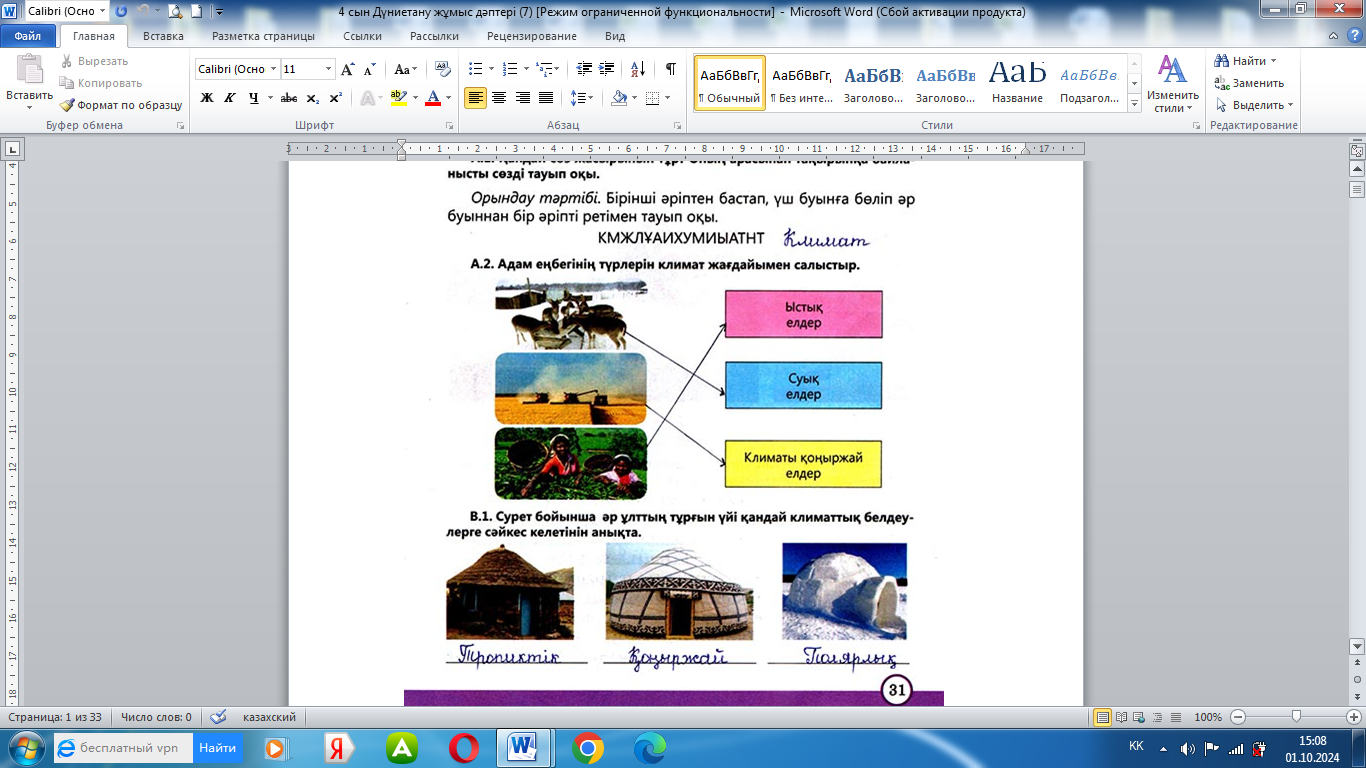Toggle Strikethrough (abc) formatting

point(289,98)
